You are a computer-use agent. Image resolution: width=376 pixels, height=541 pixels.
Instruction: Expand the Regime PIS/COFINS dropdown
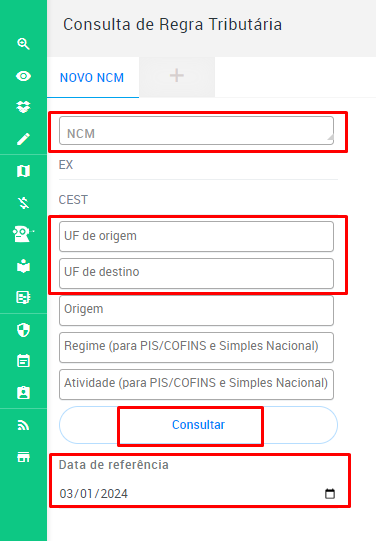[196, 347]
